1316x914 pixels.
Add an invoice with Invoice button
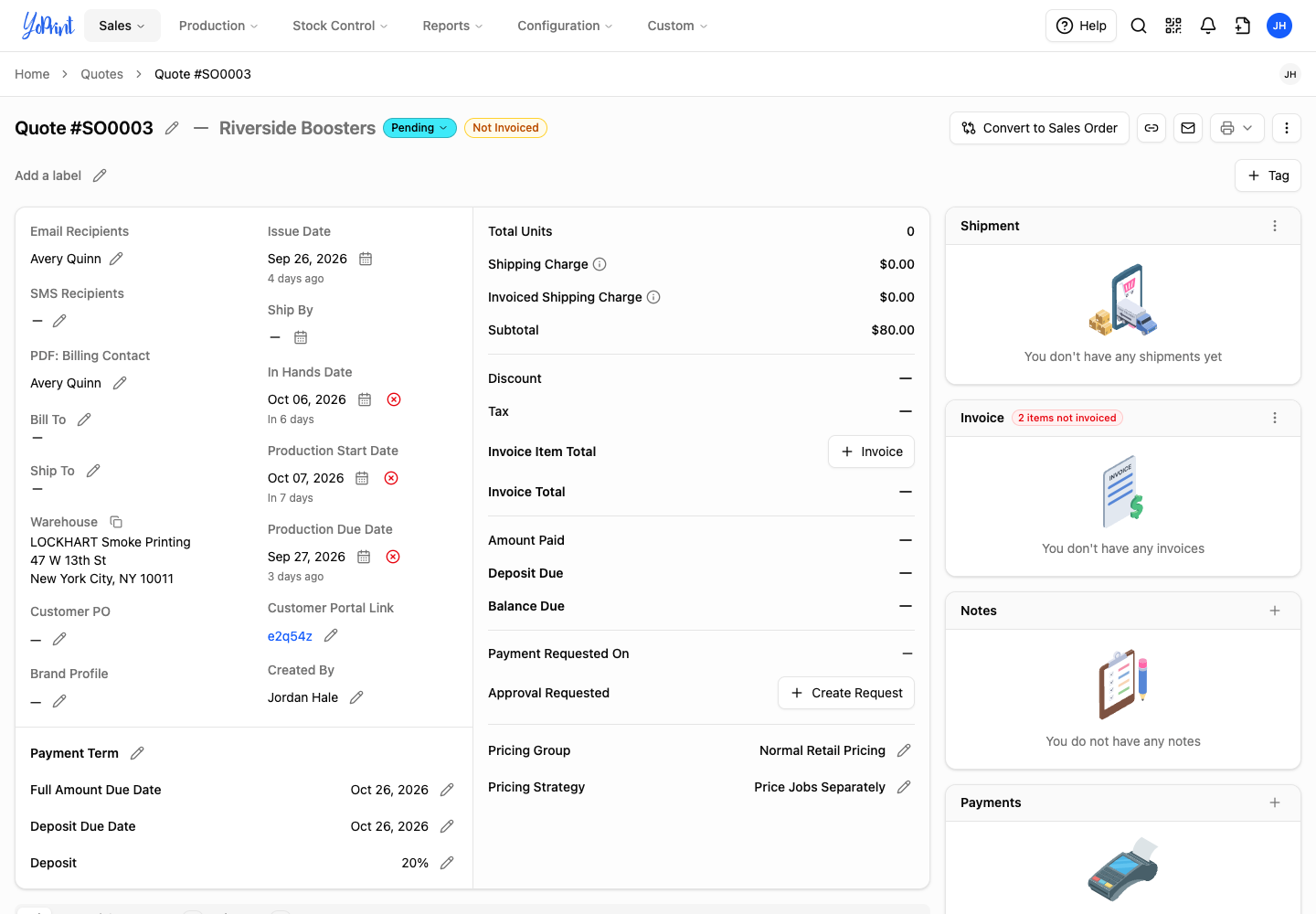pyautogui.click(x=872, y=452)
